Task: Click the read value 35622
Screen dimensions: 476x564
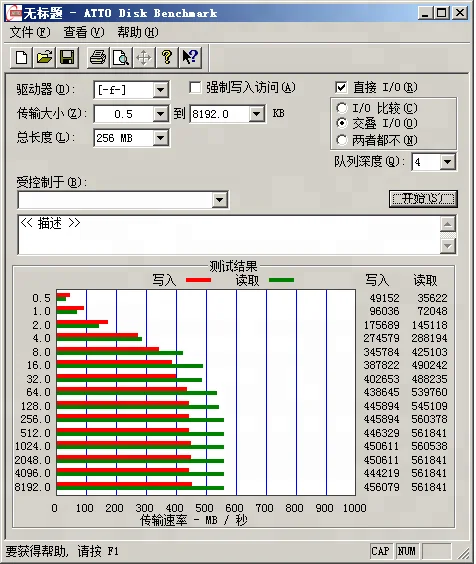Action: (x=432, y=298)
